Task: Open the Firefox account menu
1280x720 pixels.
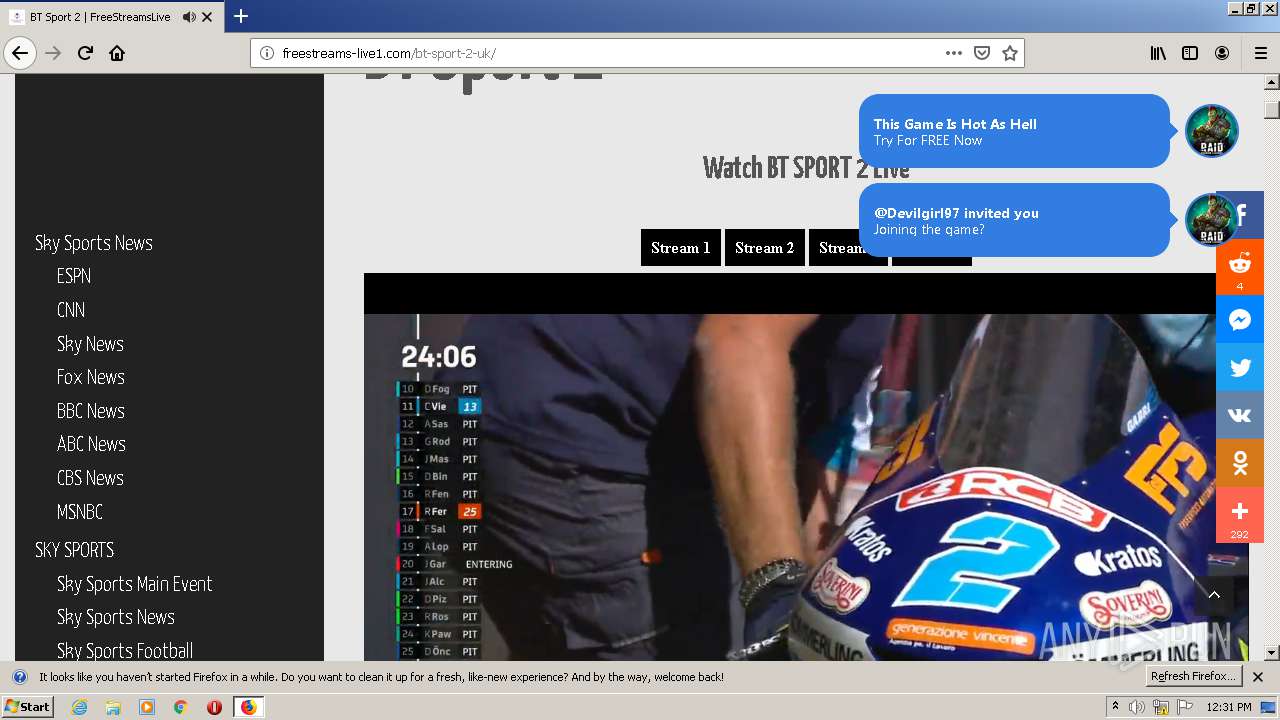Action: click(x=1222, y=53)
